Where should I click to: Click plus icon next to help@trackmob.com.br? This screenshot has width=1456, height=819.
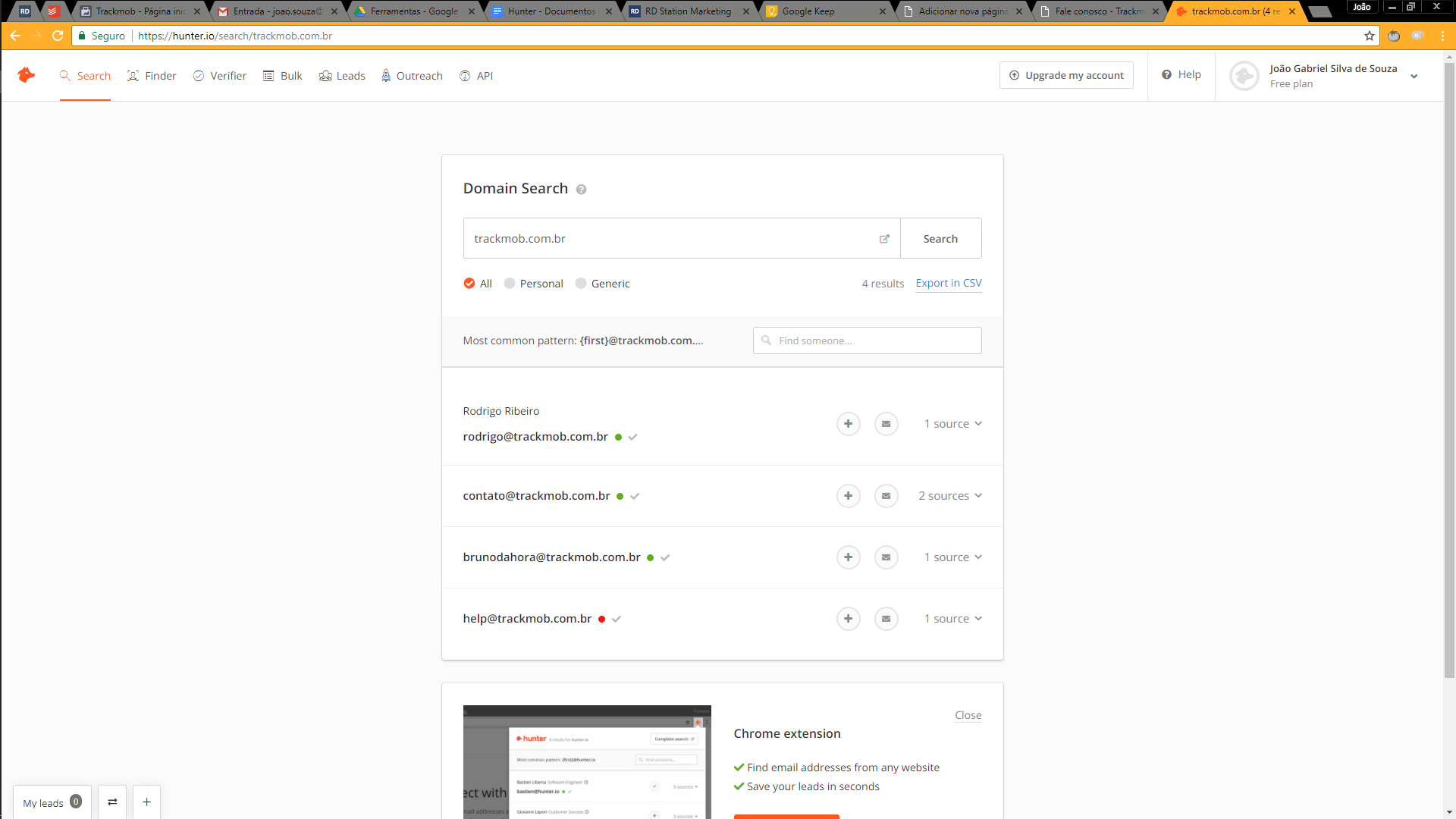click(x=848, y=619)
